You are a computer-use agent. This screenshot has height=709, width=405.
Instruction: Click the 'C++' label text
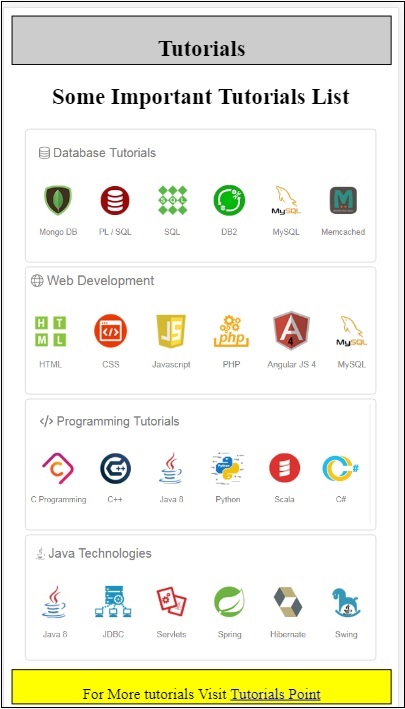click(x=115, y=500)
